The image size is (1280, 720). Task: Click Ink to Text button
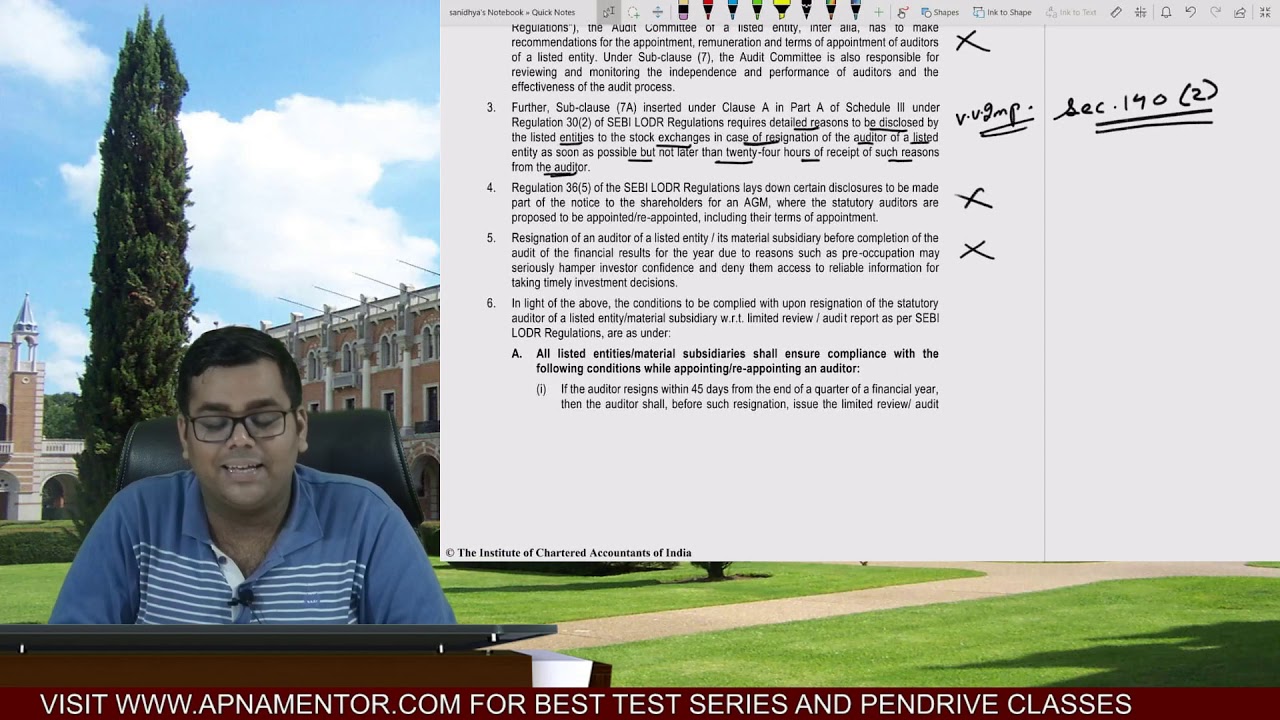pyautogui.click(x=1071, y=12)
